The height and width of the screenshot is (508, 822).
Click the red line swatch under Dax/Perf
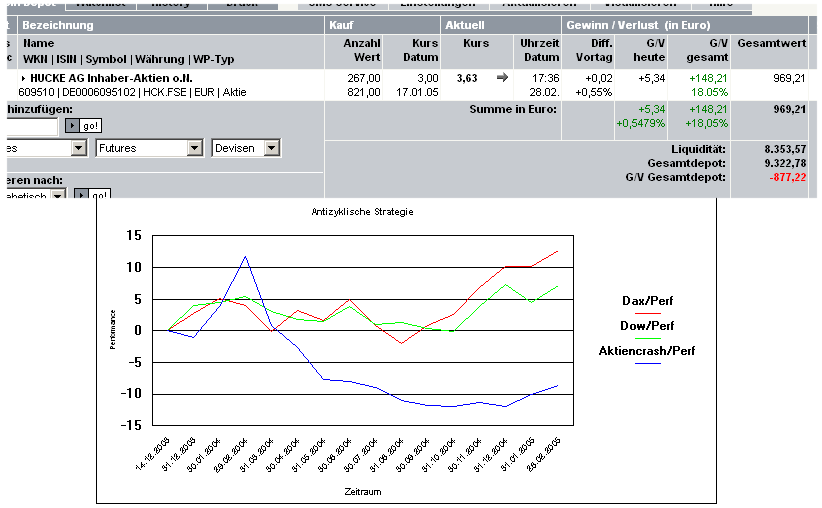coord(647,312)
